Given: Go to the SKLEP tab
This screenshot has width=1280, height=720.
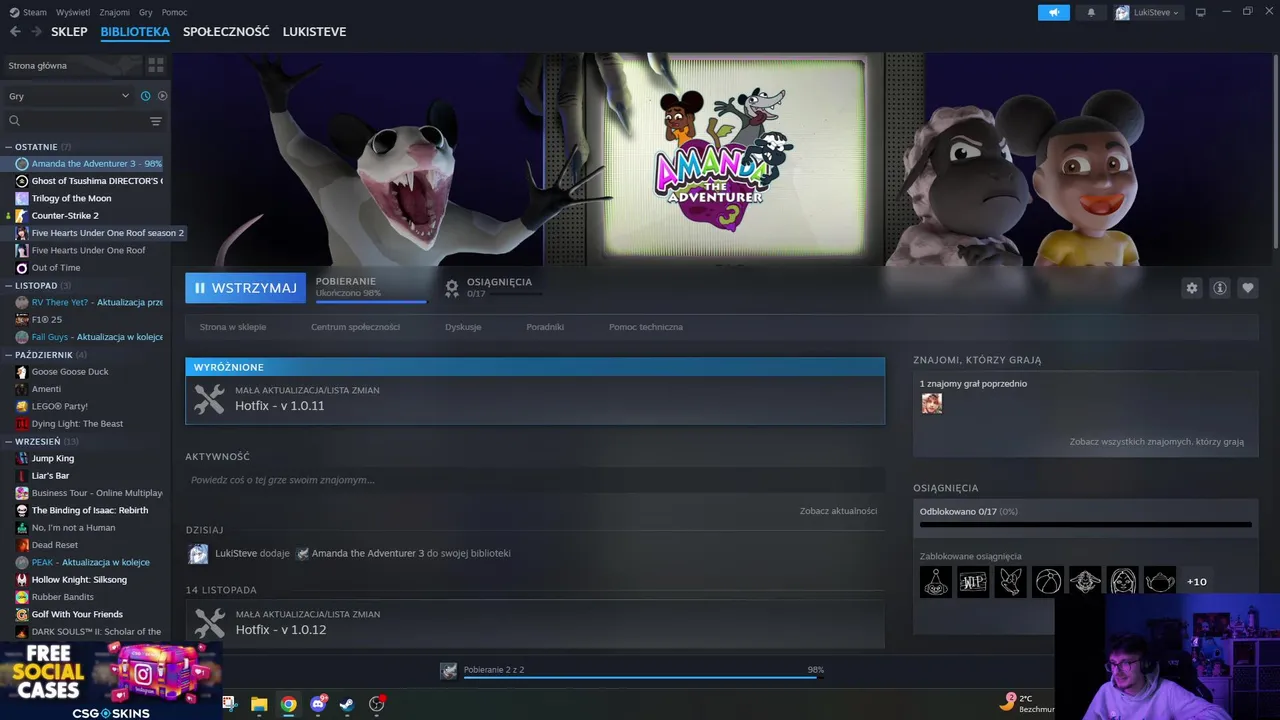Looking at the screenshot, I should tap(69, 32).
